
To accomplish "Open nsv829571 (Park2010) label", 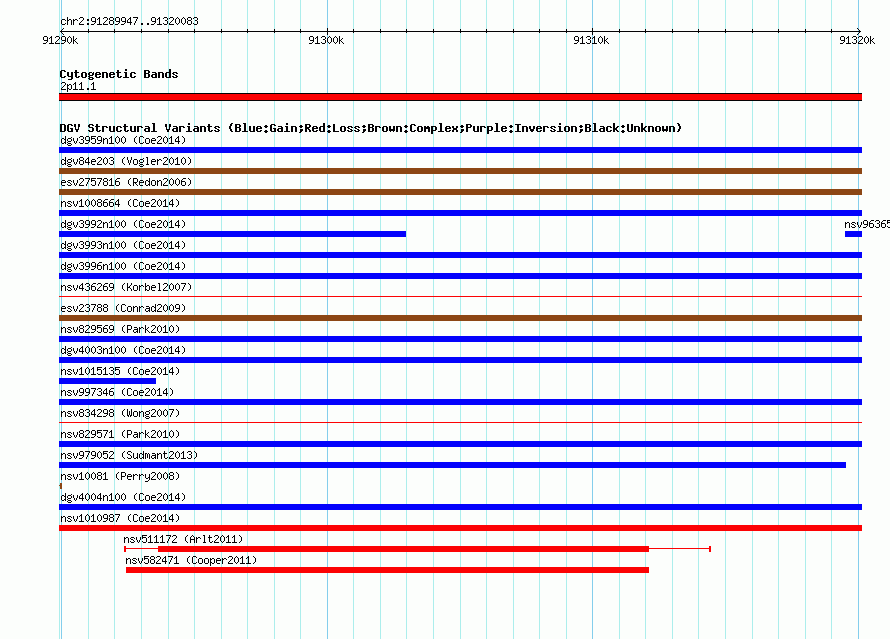I will [x=120, y=434].
